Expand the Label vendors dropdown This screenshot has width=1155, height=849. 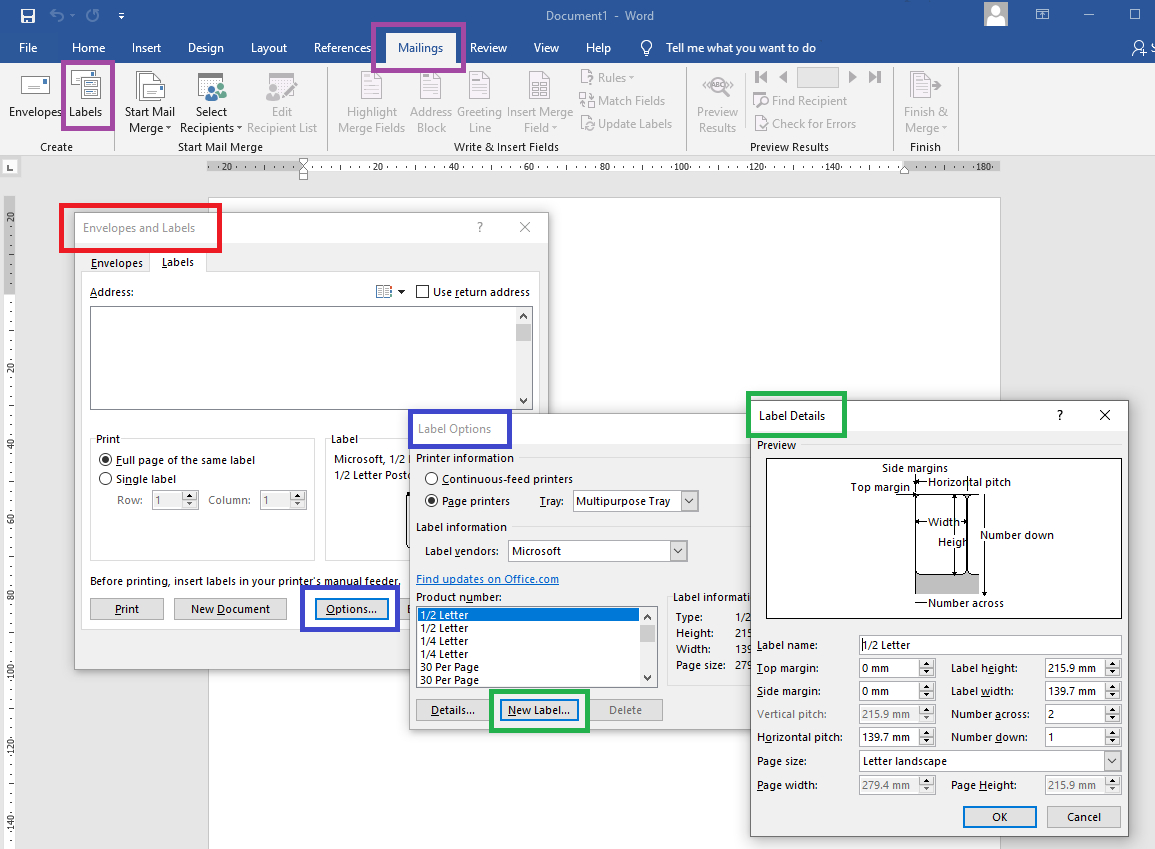[677, 550]
